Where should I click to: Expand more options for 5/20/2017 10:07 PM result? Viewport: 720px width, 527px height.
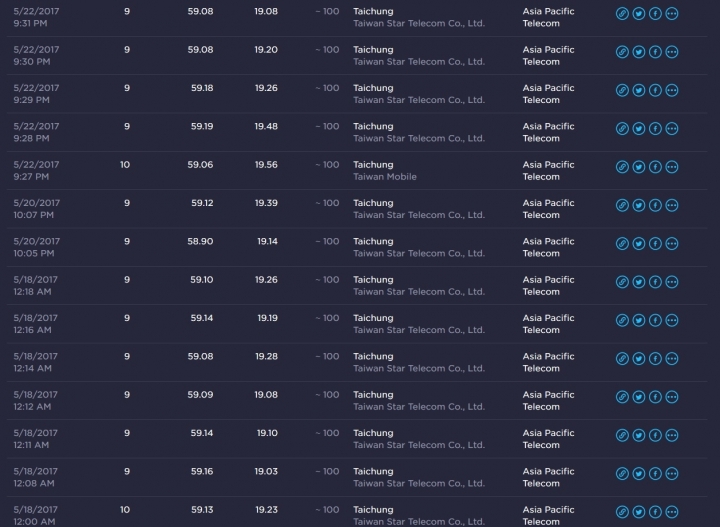(671, 205)
